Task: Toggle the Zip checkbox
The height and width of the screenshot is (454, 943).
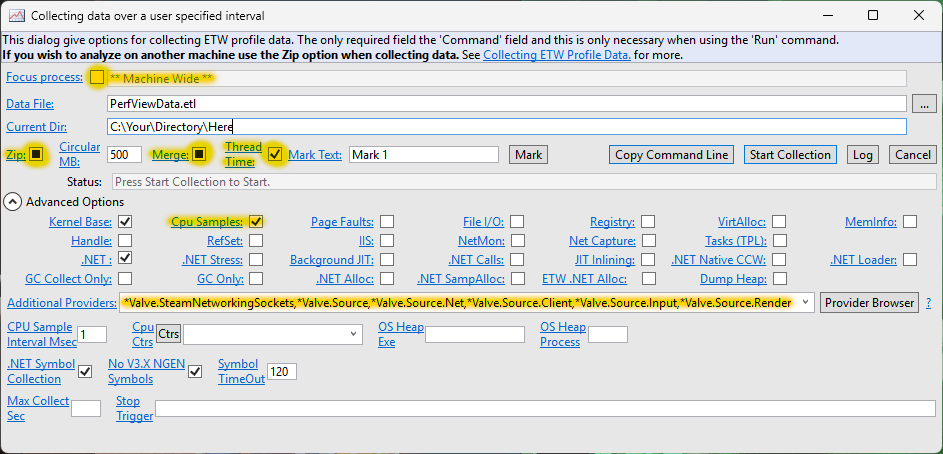Action: tap(36, 154)
